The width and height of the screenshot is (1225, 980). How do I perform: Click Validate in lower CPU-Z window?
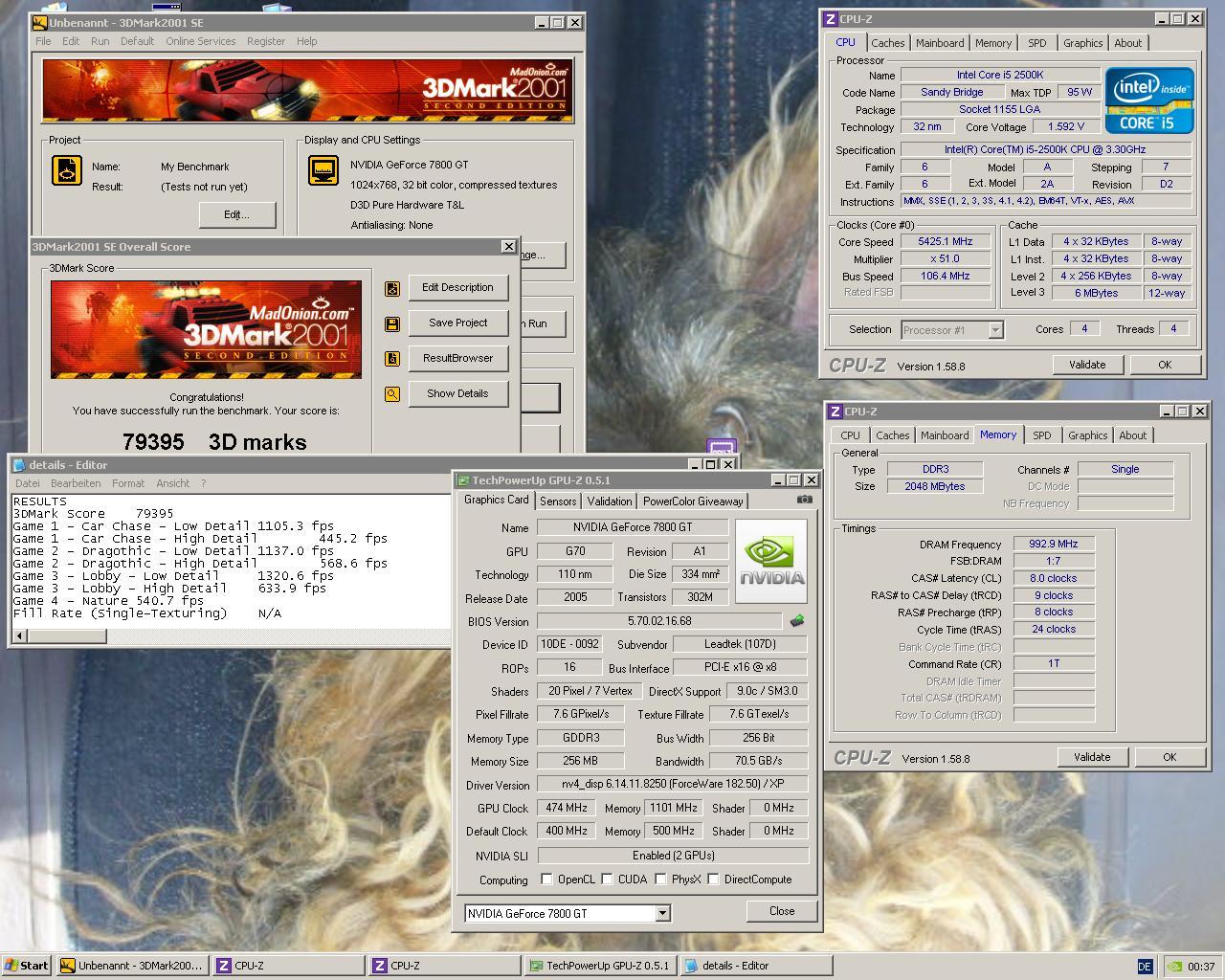[x=1092, y=757]
